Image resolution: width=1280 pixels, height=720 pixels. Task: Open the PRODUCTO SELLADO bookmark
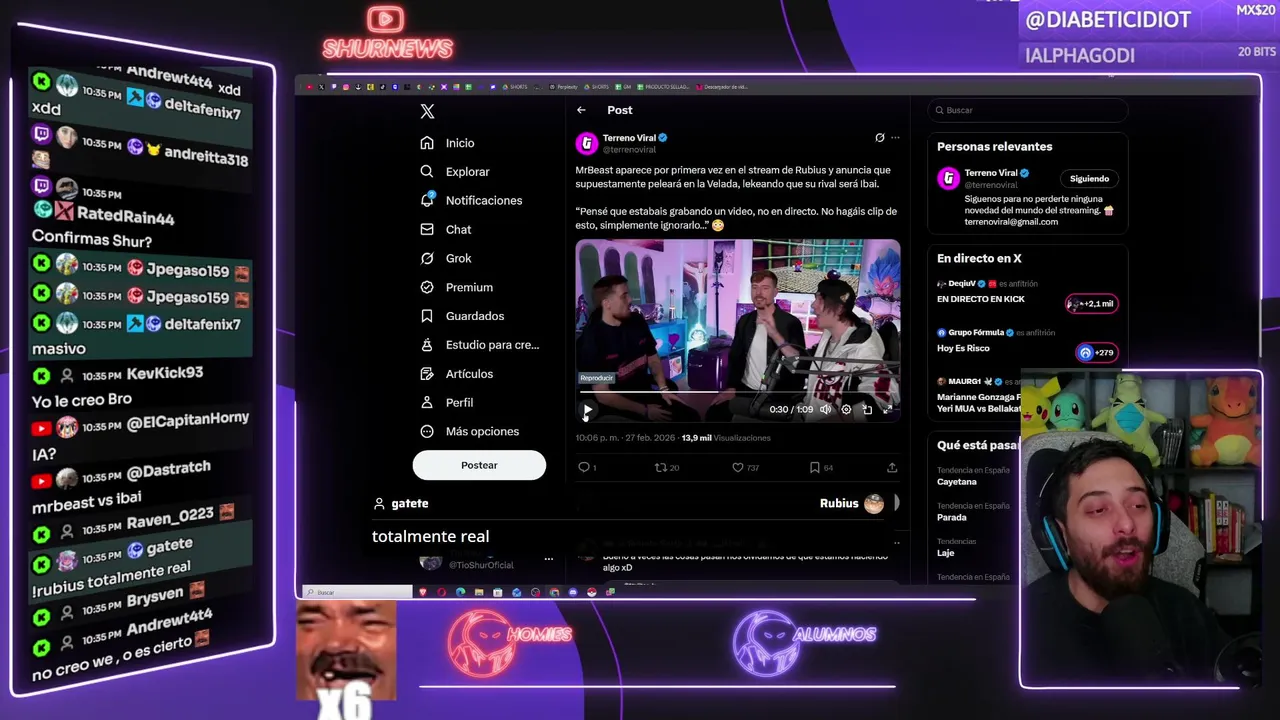(x=664, y=87)
